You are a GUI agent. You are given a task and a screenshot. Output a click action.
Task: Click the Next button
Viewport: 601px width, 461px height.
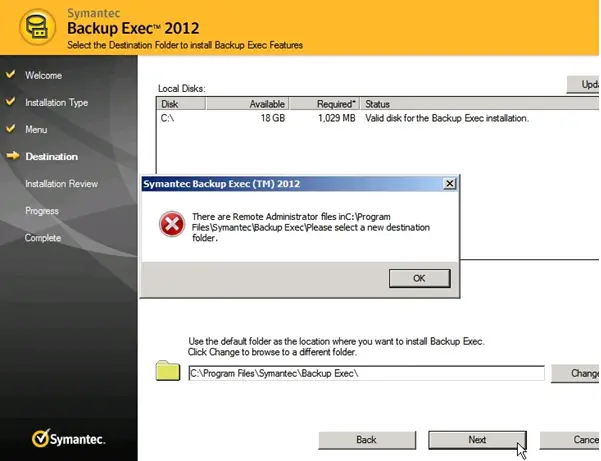477,440
